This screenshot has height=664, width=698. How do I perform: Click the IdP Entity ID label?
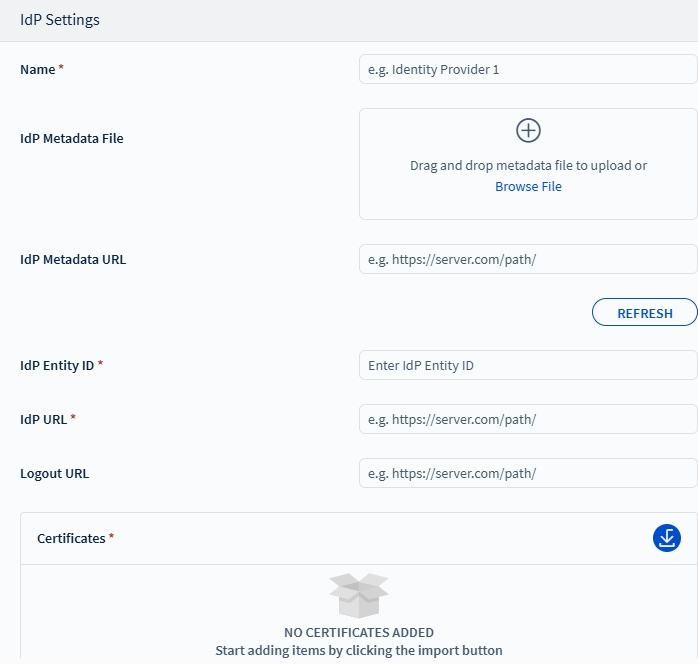57,365
